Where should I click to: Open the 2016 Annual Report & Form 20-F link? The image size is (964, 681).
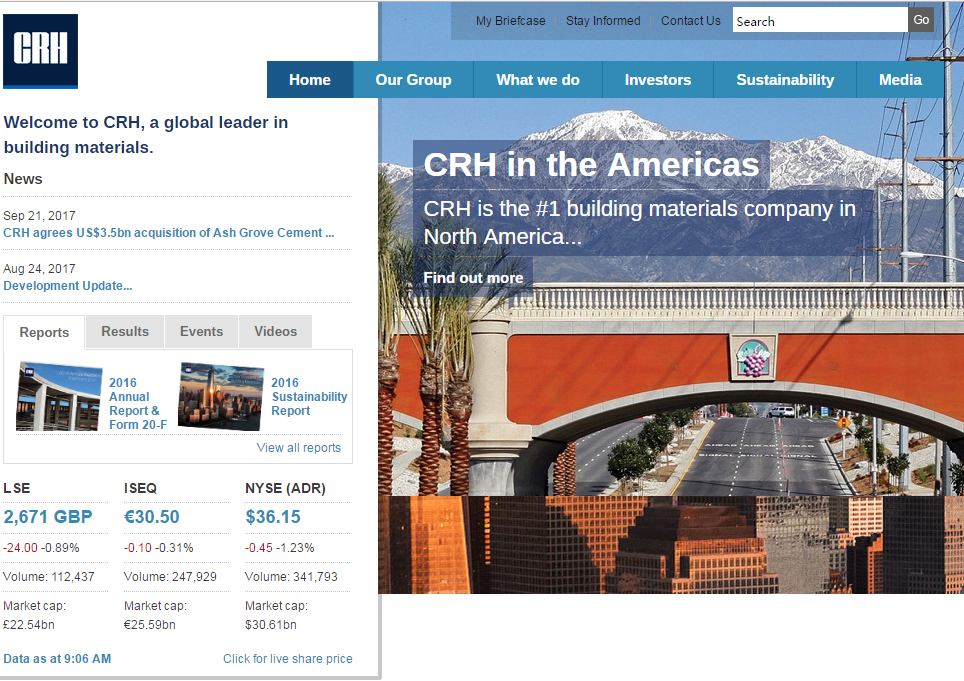138,404
